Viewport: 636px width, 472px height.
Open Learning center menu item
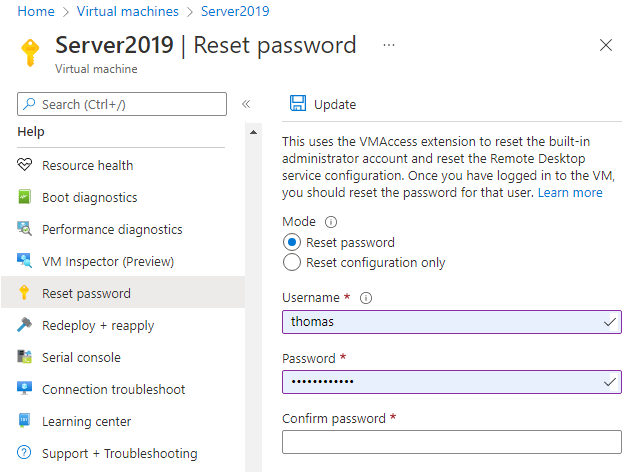coord(86,421)
